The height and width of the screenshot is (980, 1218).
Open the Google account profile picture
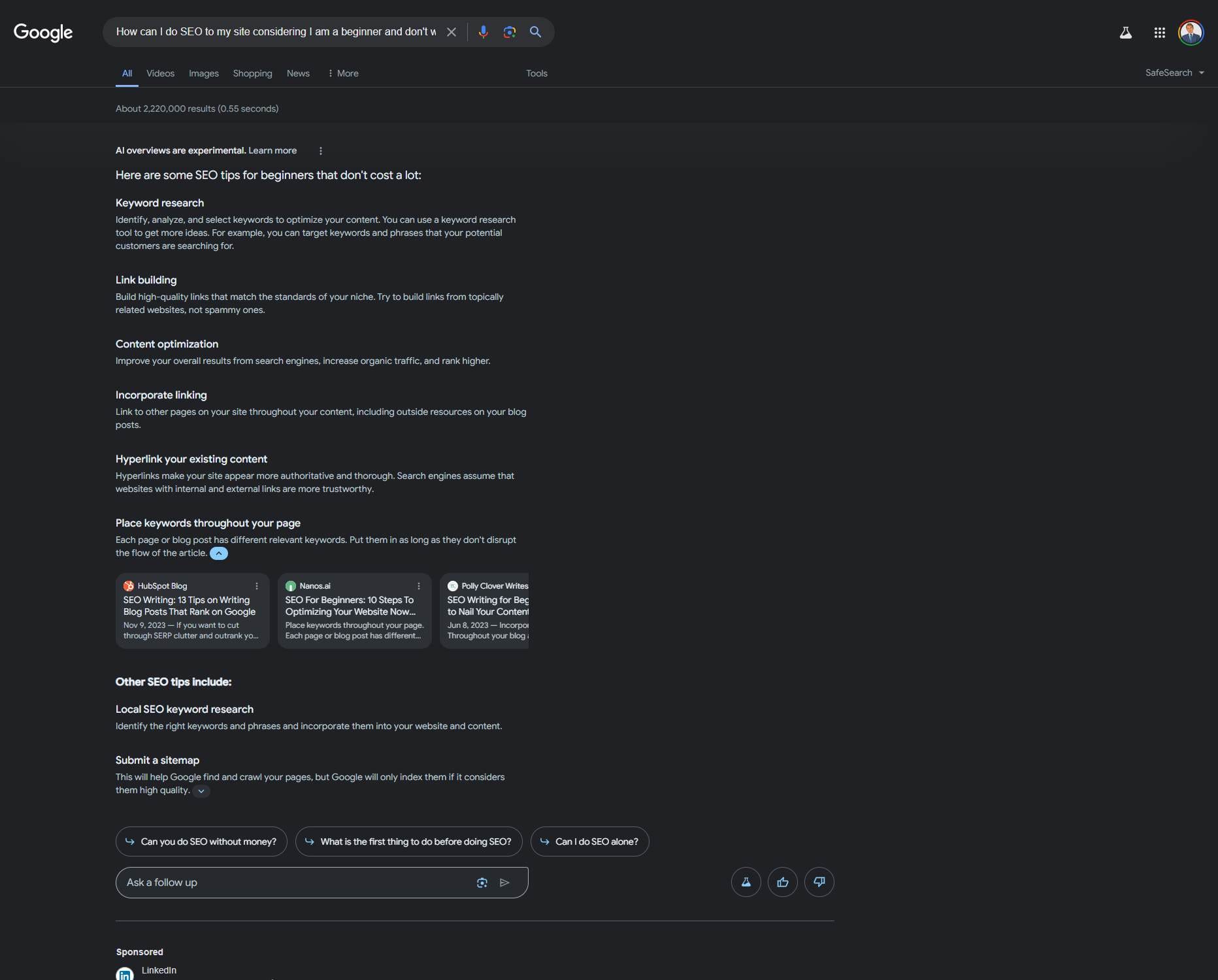click(1190, 33)
